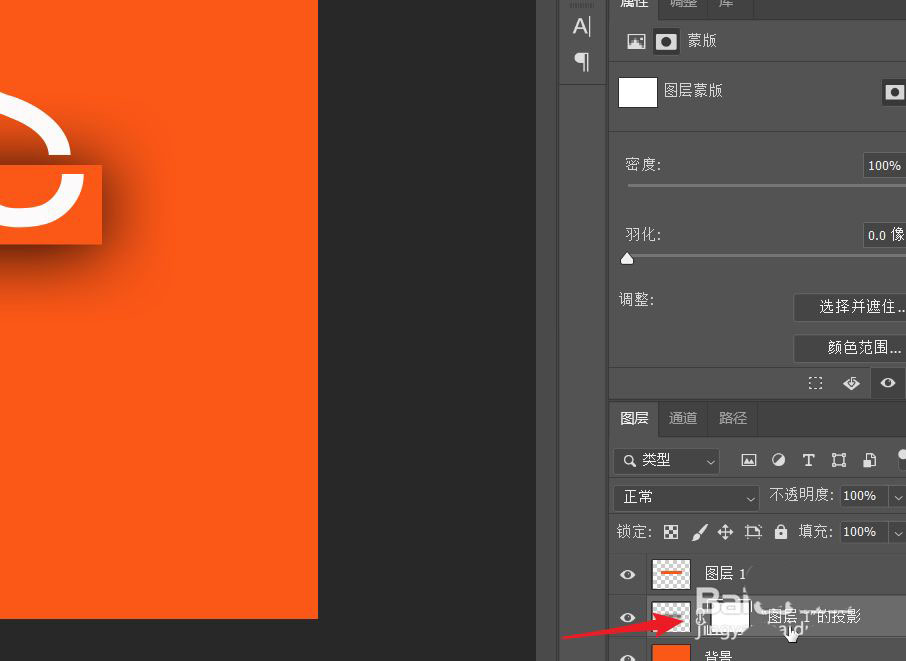Open the 正常 blend mode dropdown
This screenshot has height=661, width=906.
pos(686,497)
